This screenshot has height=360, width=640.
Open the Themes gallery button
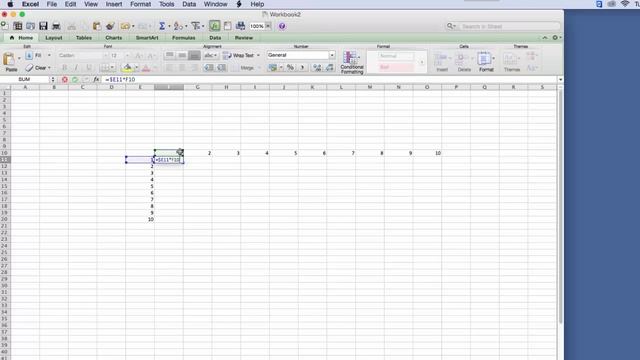coord(511,62)
